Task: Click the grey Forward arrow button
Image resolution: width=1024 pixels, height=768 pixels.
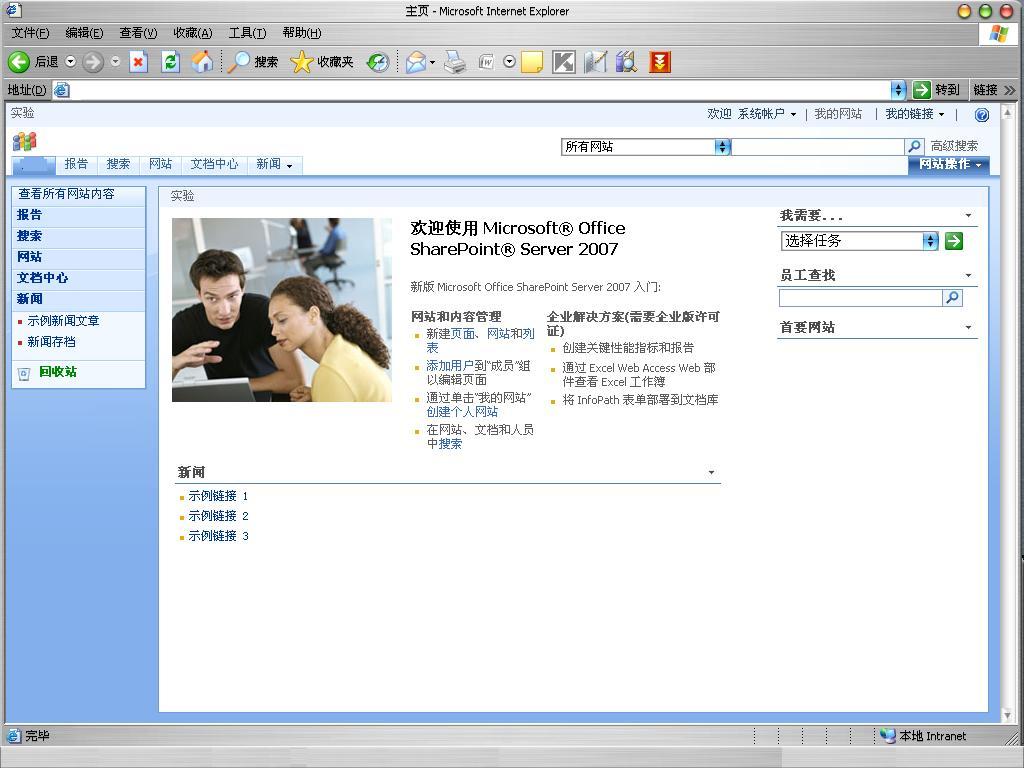Action: tap(93, 62)
